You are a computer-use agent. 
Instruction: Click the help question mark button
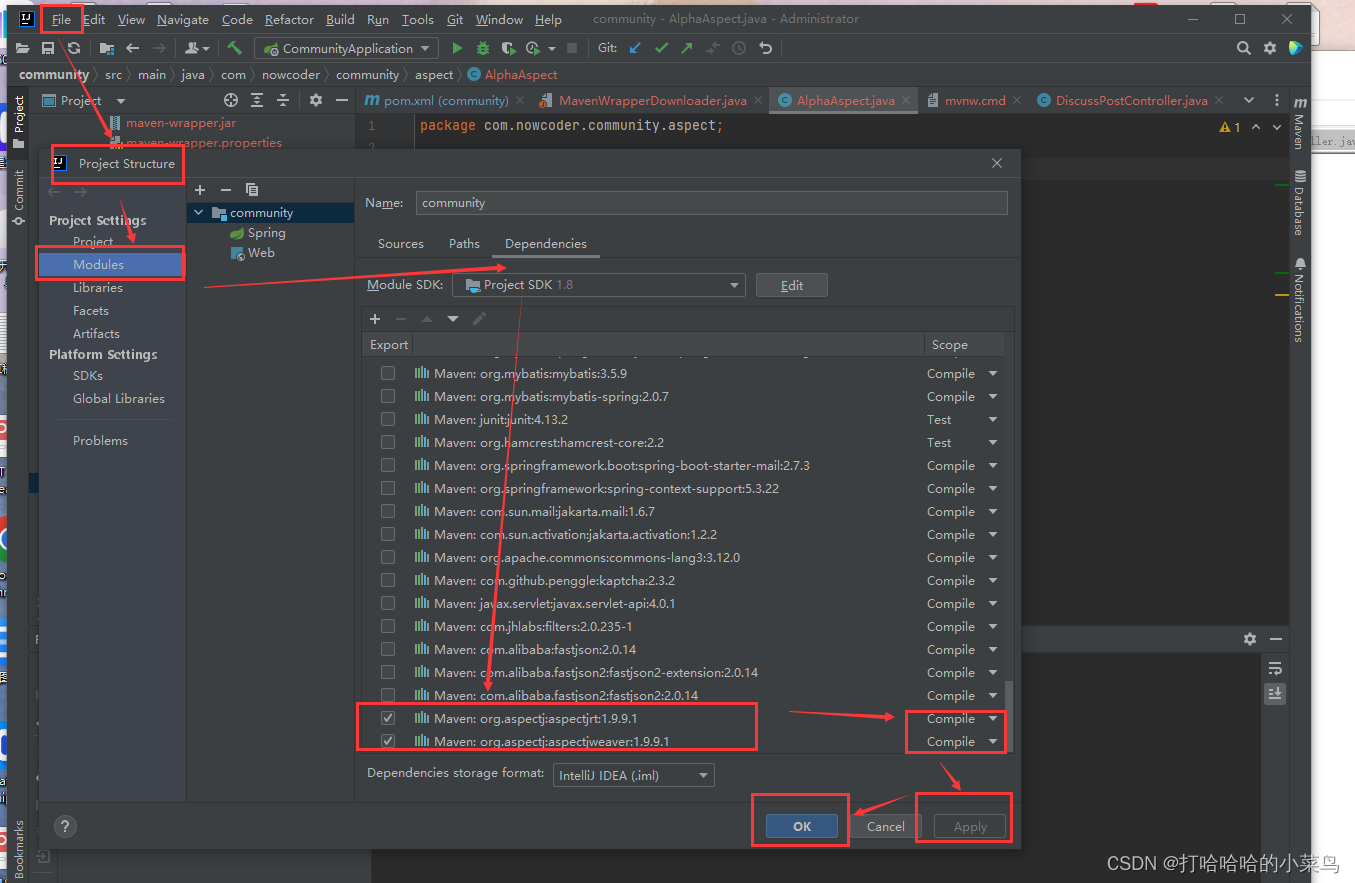coord(65,826)
